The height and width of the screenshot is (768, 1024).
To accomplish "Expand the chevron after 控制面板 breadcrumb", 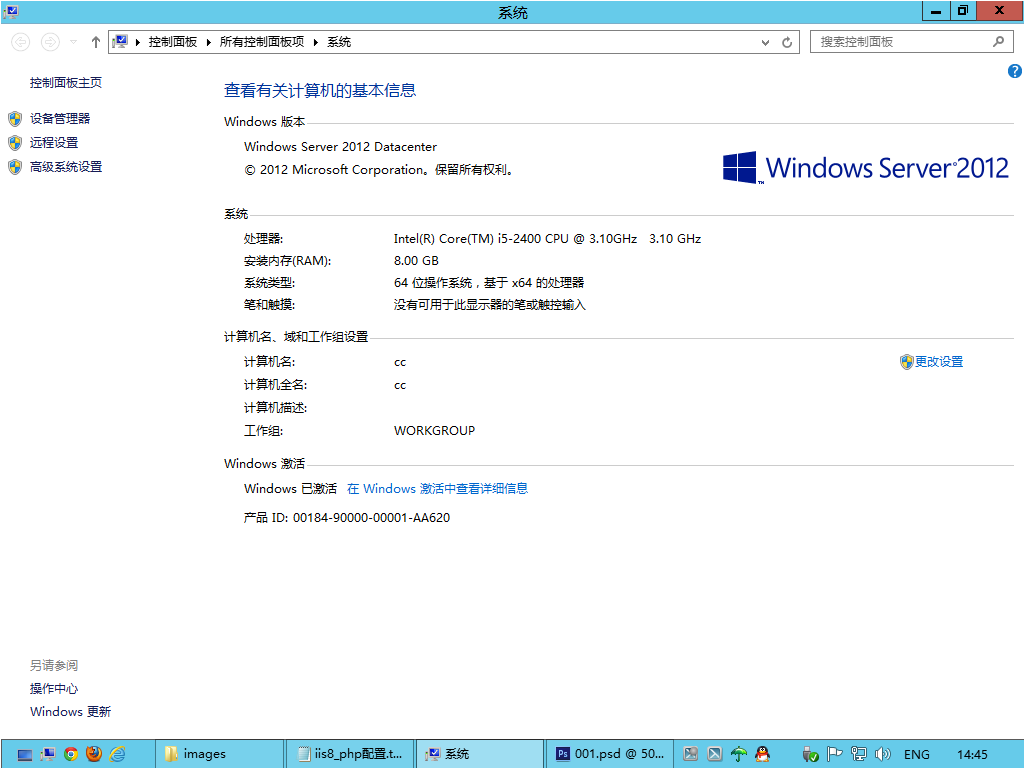I will pos(208,42).
